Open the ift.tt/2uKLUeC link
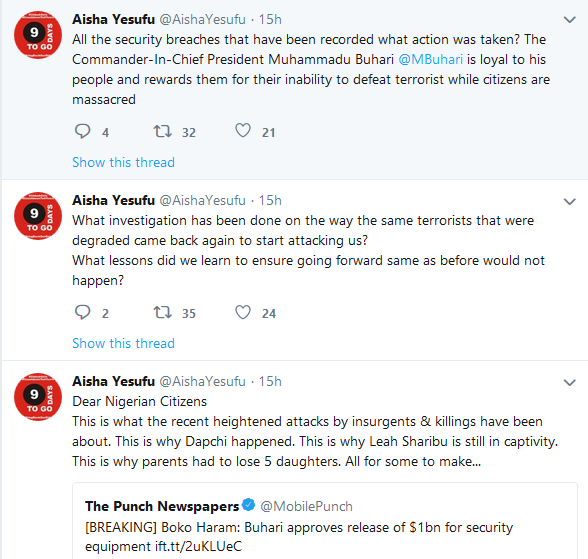Screen dimensions: 588x559 [198, 546]
